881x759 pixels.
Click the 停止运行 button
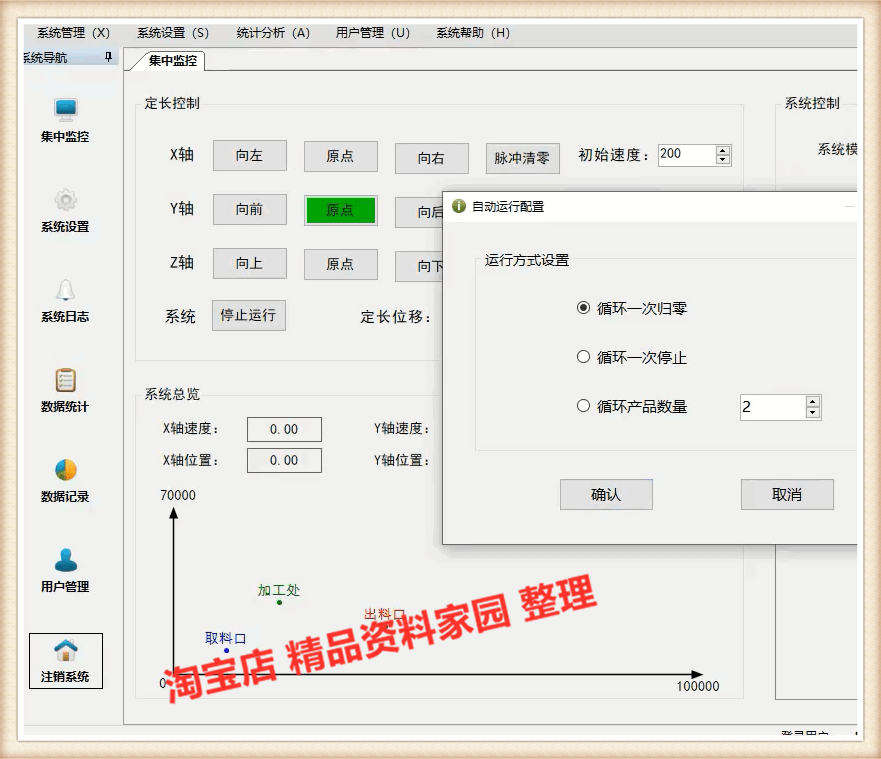tap(248, 315)
